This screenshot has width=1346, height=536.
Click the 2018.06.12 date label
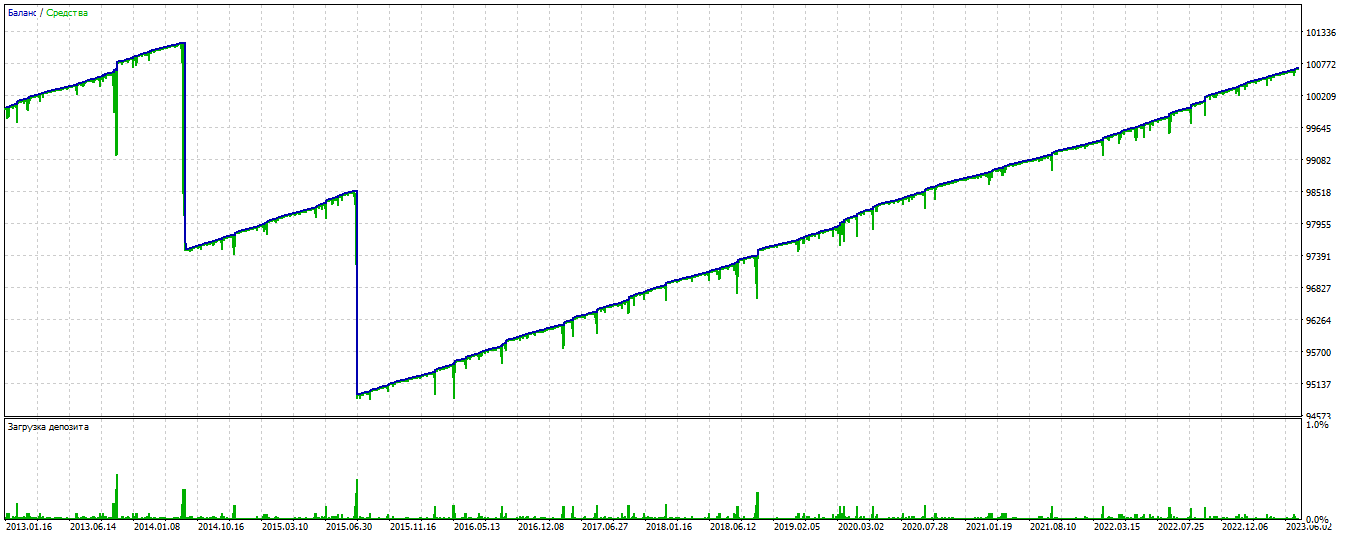(733, 527)
